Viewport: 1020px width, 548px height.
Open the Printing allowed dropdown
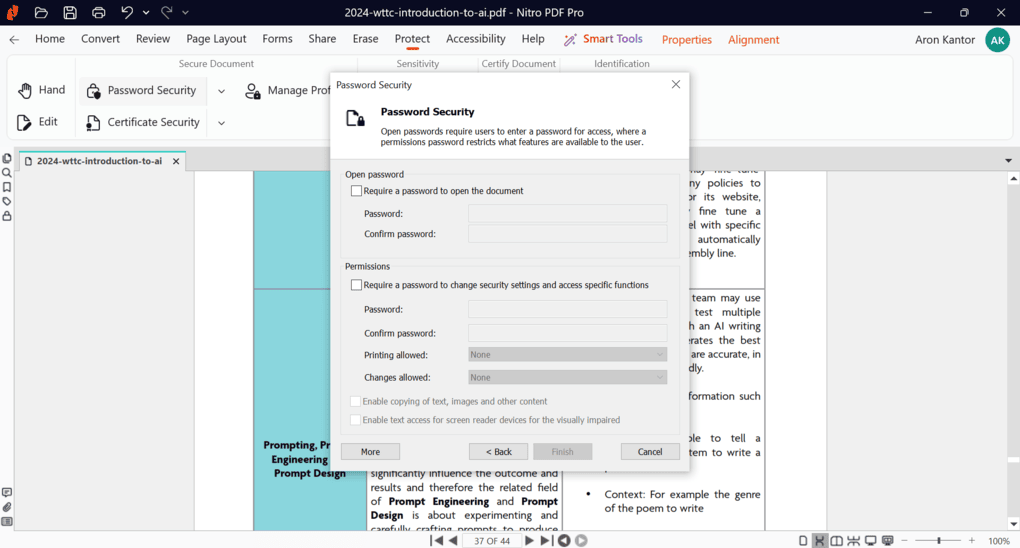[567, 355]
